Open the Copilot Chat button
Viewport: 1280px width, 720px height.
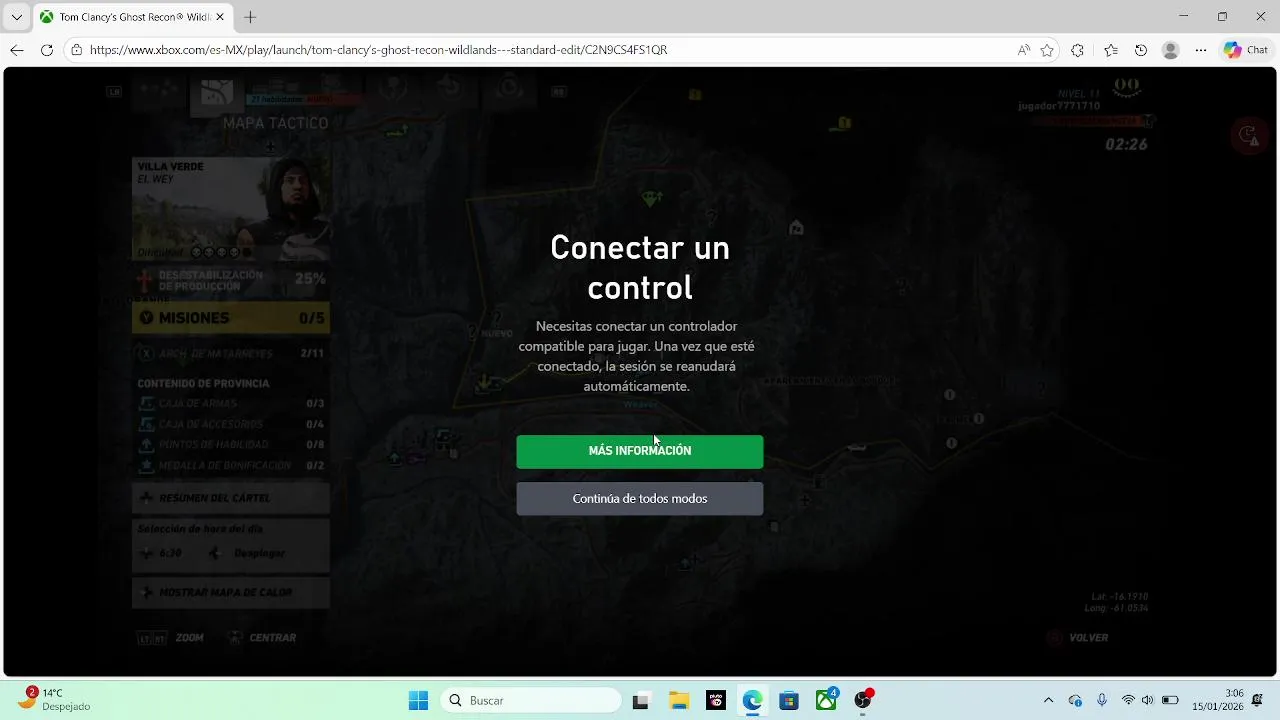click(1246, 50)
